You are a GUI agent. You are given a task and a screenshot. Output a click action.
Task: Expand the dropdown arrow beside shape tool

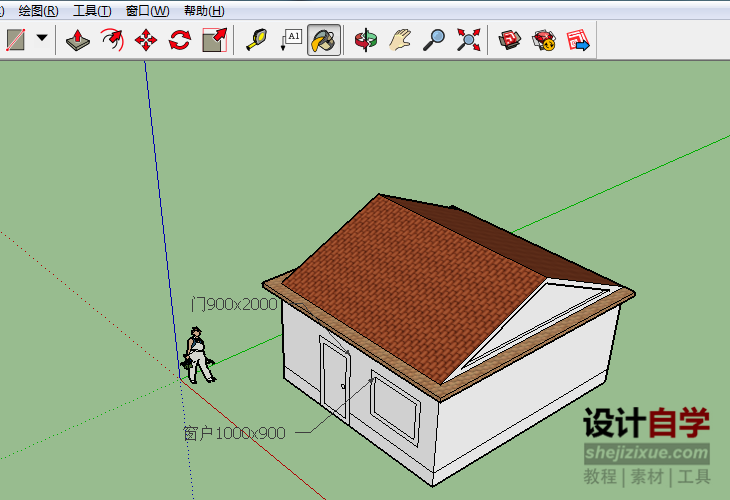[42, 39]
